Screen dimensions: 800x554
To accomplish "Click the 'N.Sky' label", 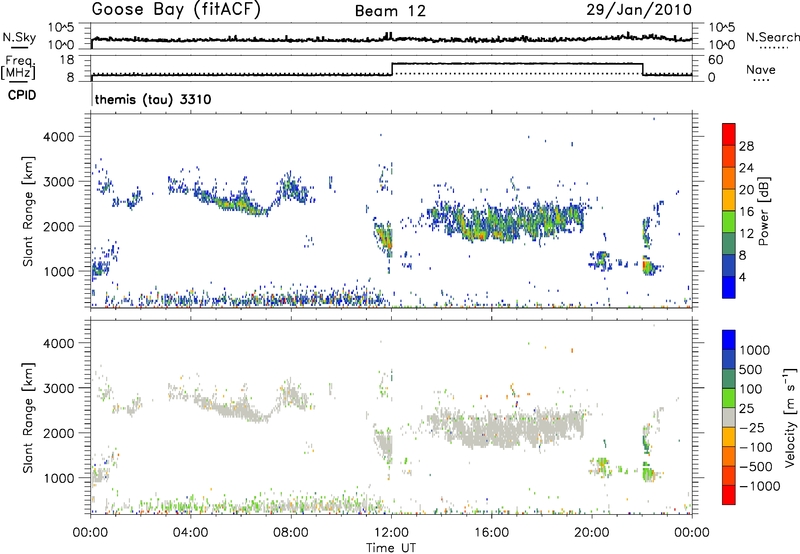I will point(19,37).
